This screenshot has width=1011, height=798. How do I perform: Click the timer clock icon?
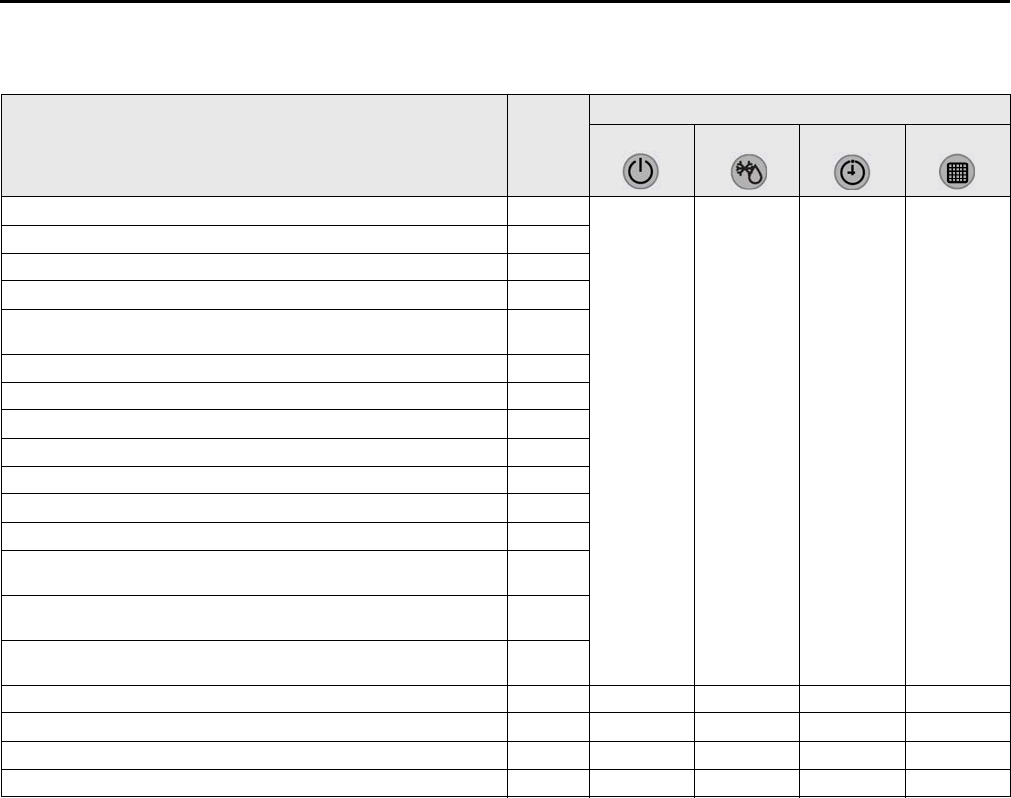(852, 172)
